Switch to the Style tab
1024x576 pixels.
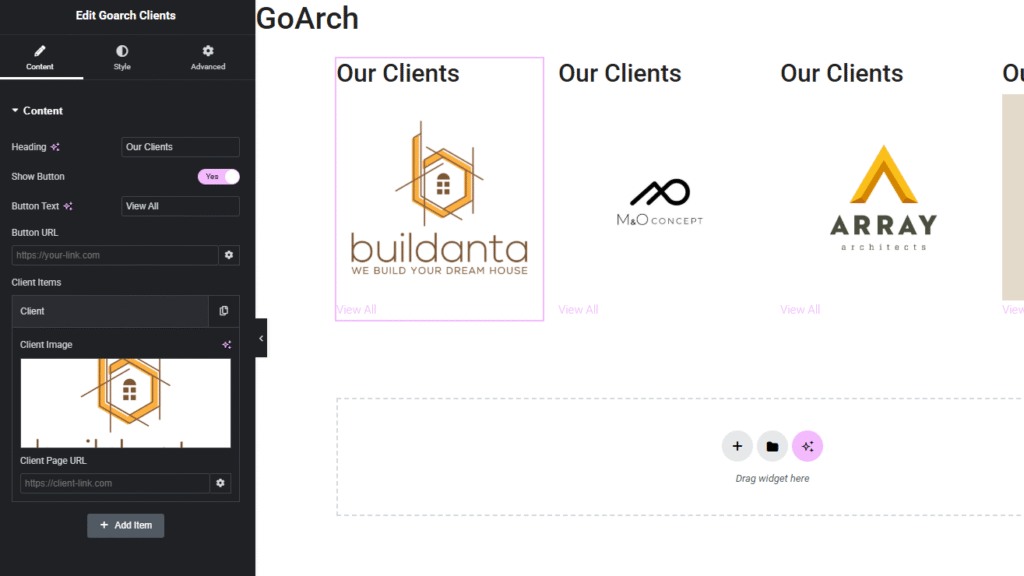122,57
